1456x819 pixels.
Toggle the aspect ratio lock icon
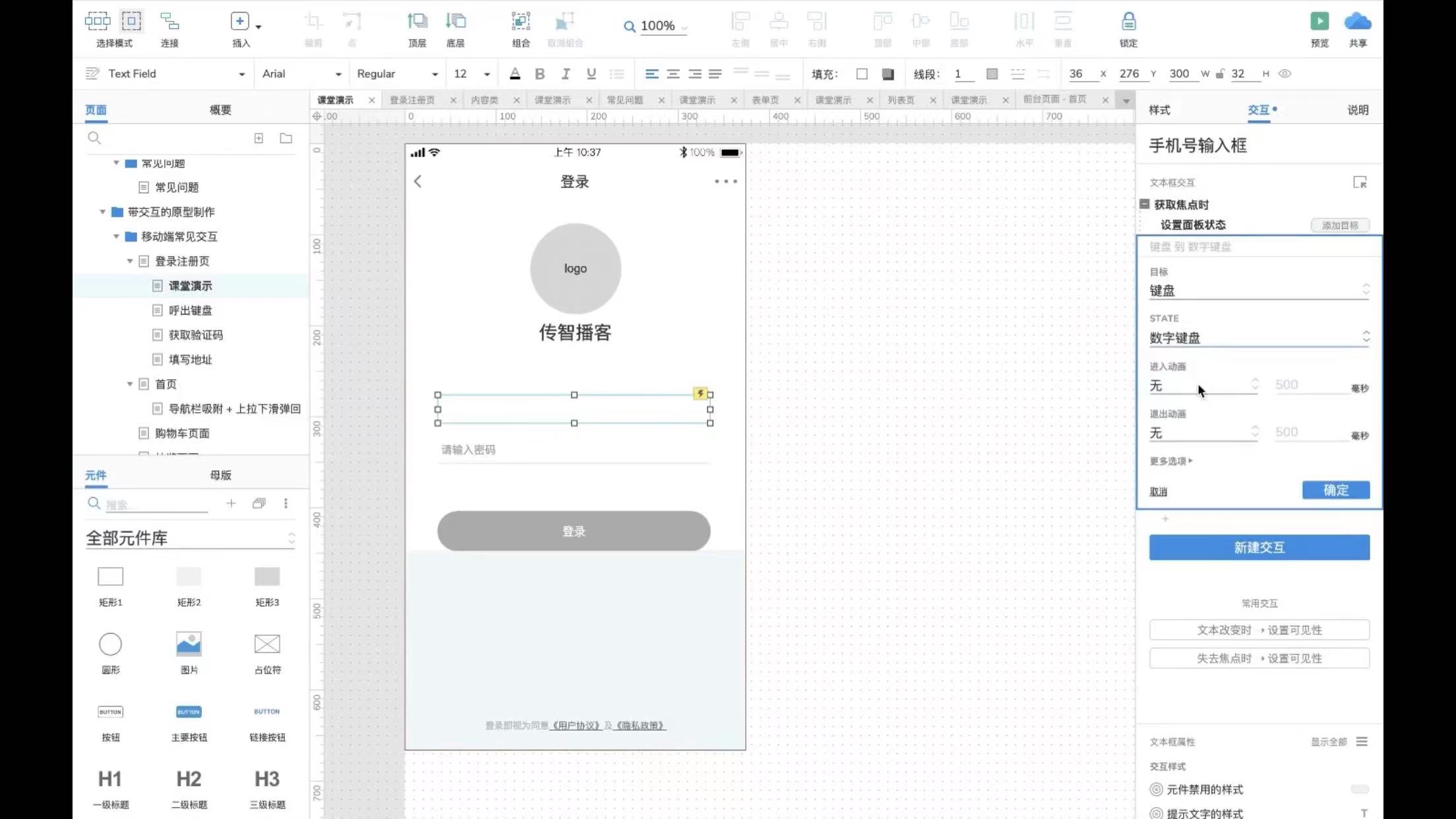(x=1220, y=74)
